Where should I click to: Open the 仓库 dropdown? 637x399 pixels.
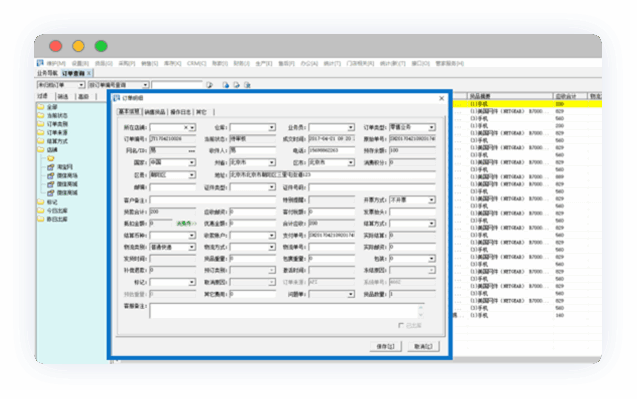coord(271,128)
